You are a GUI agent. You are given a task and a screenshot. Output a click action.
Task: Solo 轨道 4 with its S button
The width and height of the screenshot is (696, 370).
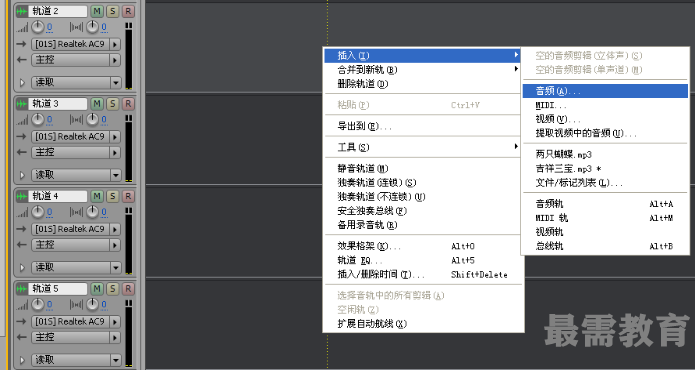point(113,196)
